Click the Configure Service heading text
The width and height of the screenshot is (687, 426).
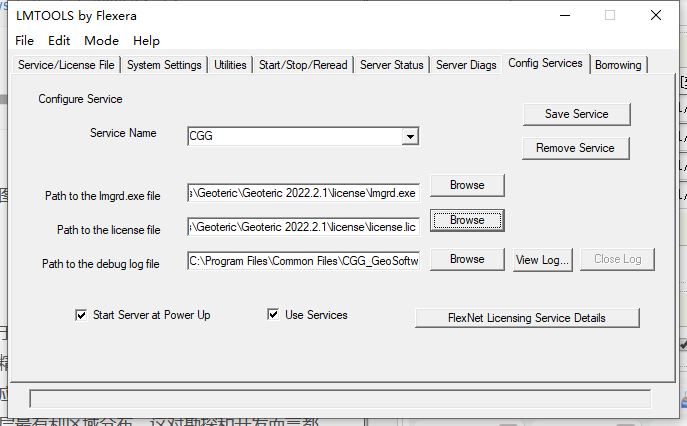click(80, 99)
